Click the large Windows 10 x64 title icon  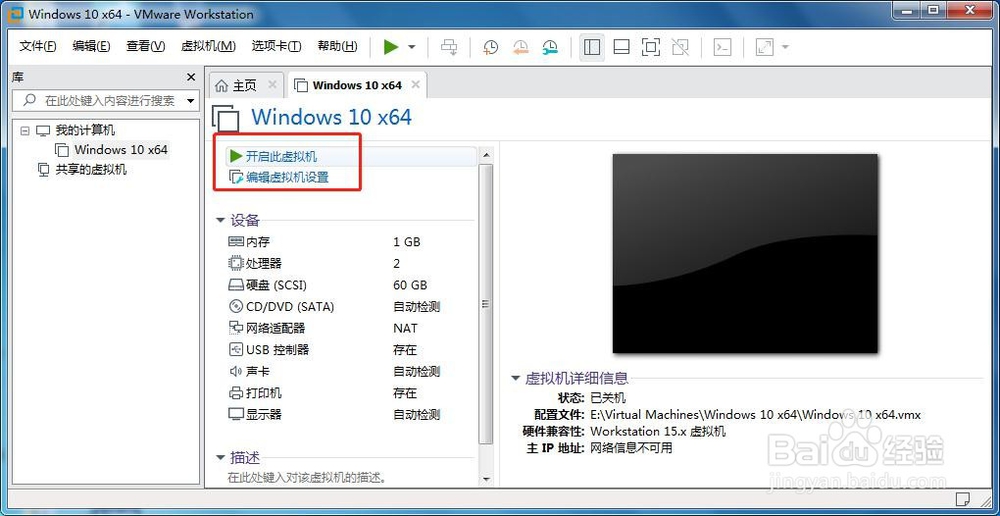click(226, 119)
